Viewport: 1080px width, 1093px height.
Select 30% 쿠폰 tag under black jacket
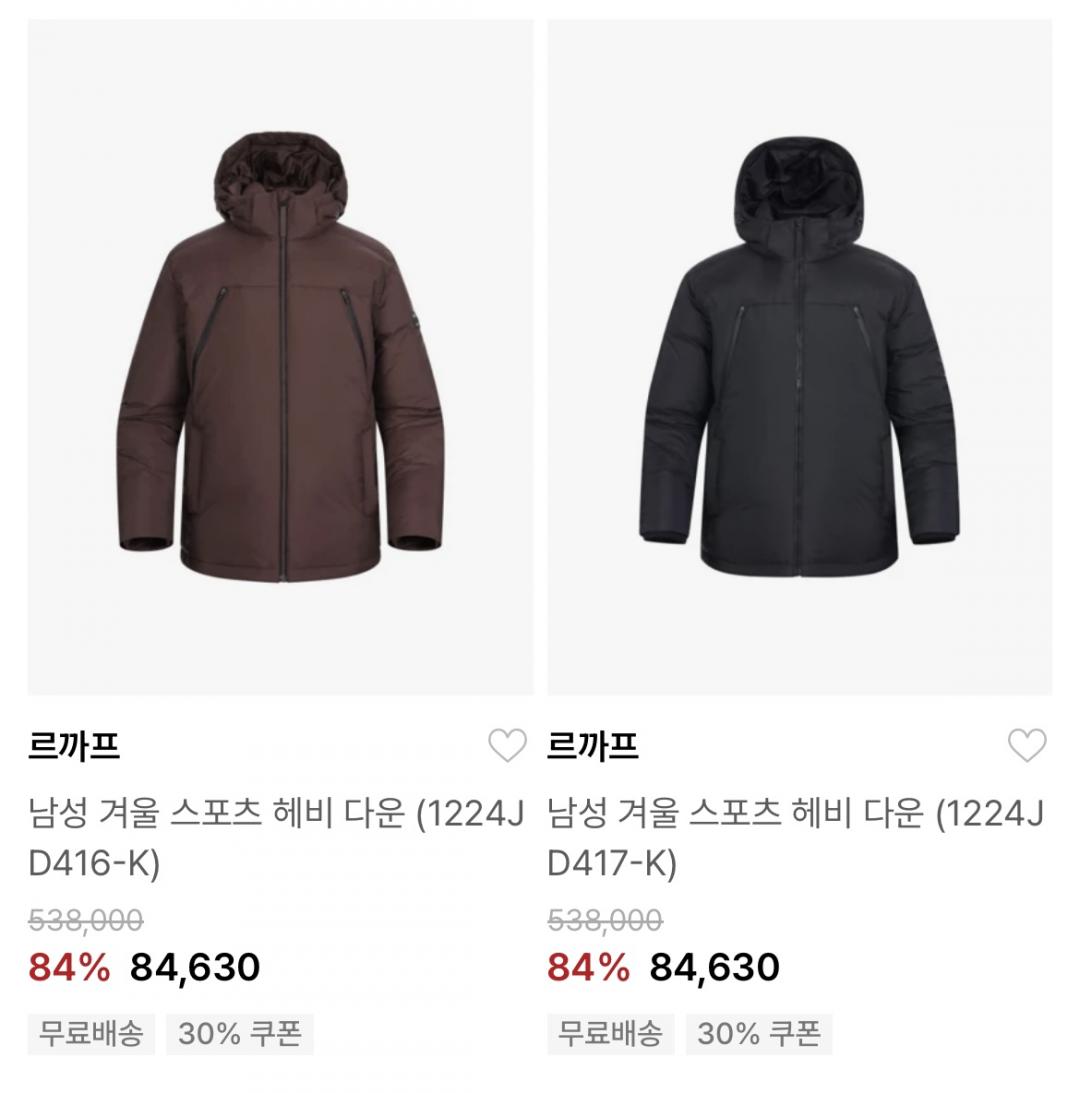[759, 1034]
